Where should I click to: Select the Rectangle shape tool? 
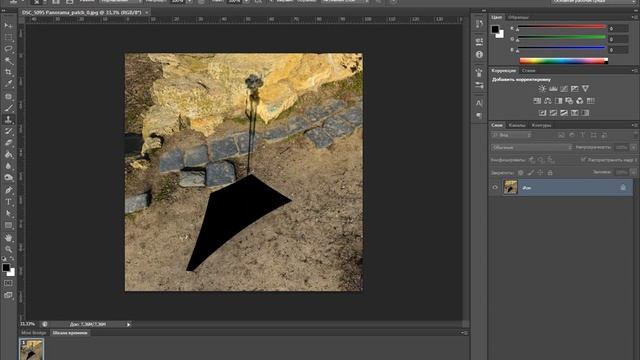pyautogui.click(x=8, y=225)
